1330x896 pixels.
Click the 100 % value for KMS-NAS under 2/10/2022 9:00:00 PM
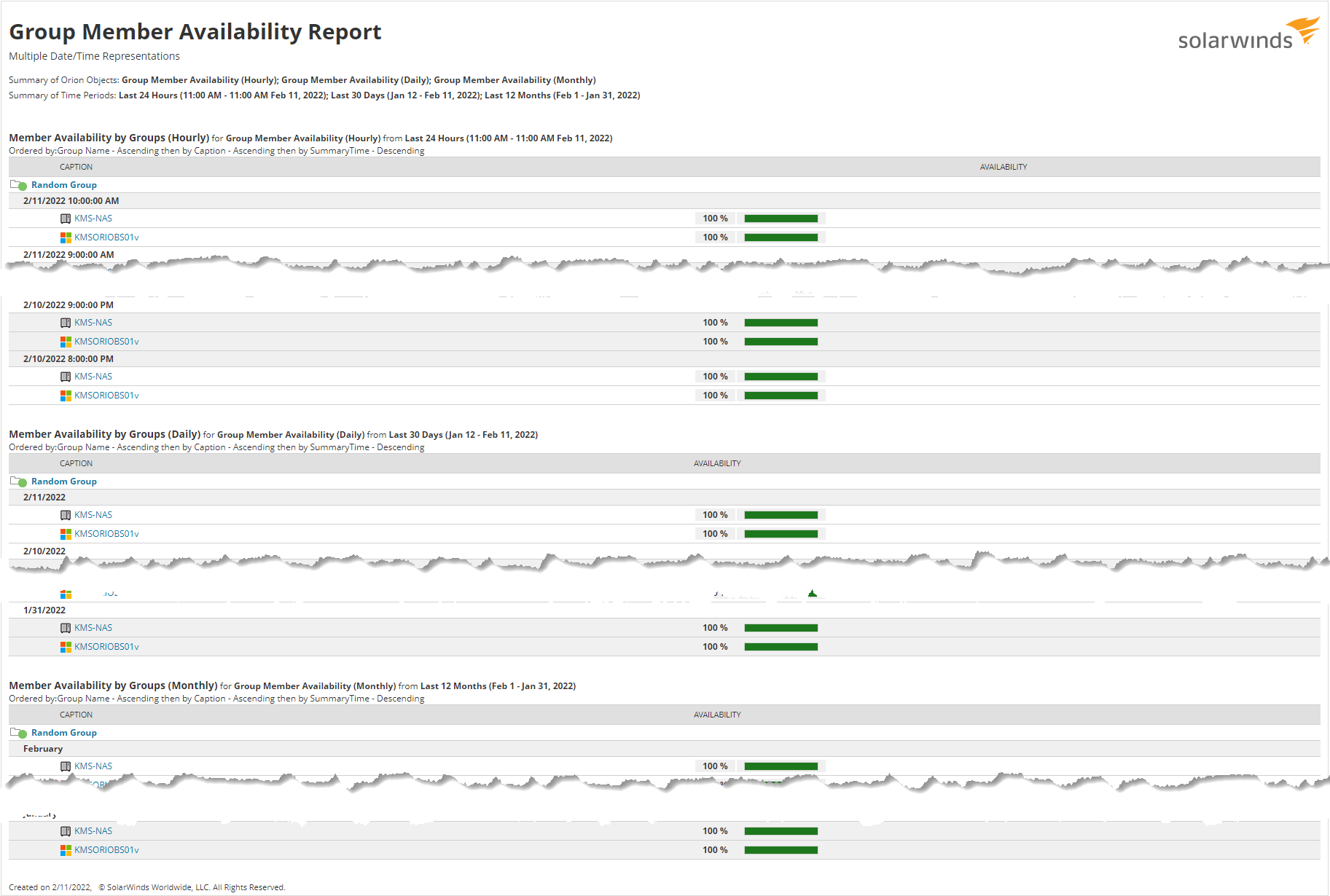point(715,323)
